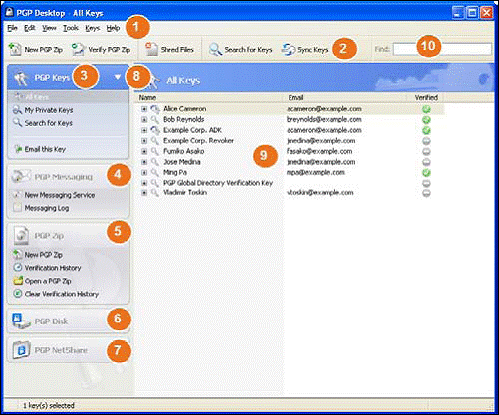Collapse the PGP Keys panel with its arrow
Screen dimensions: 499x415
[118, 77]
